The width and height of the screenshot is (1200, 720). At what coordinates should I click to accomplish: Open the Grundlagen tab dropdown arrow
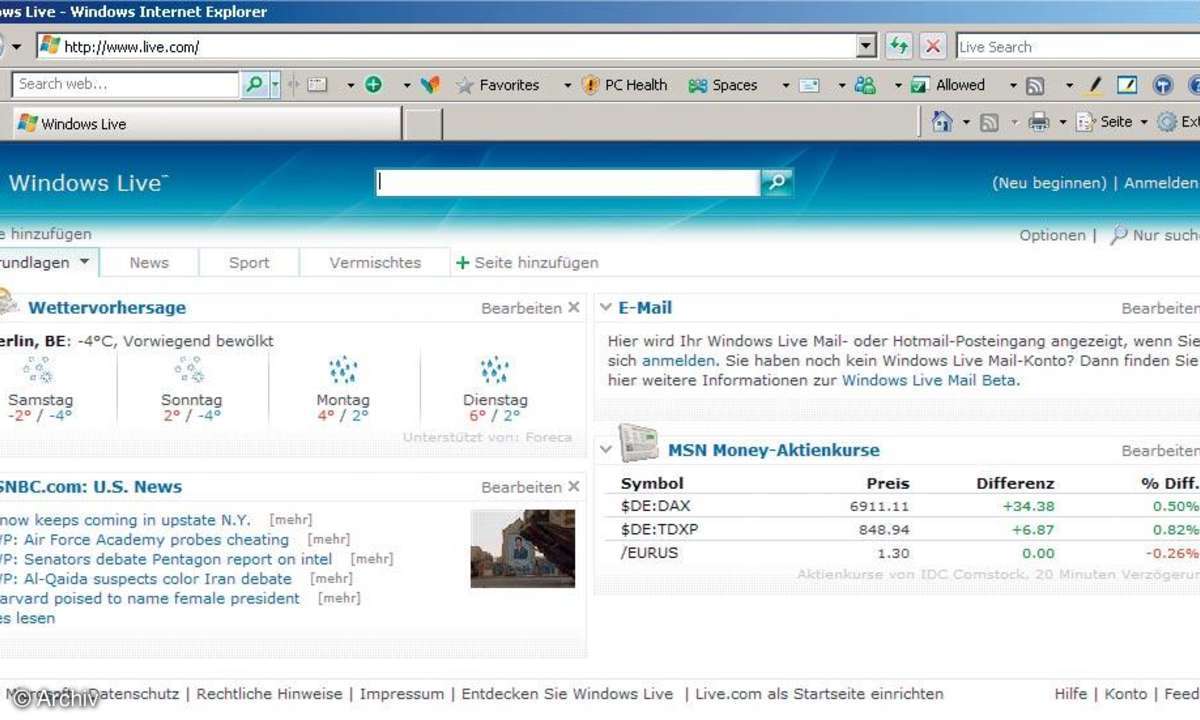[84, 263]
